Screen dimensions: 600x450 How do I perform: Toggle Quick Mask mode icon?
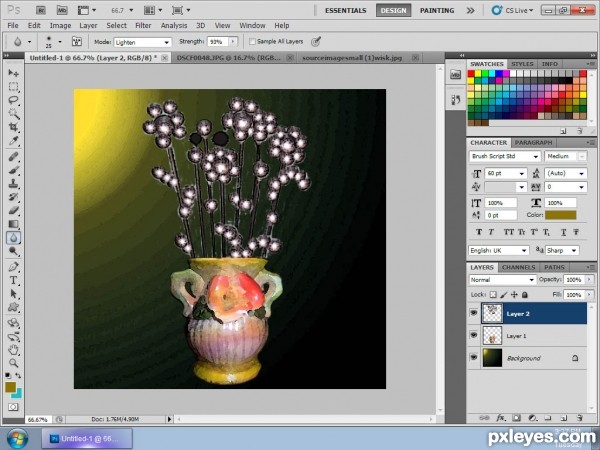pos(13,407)
